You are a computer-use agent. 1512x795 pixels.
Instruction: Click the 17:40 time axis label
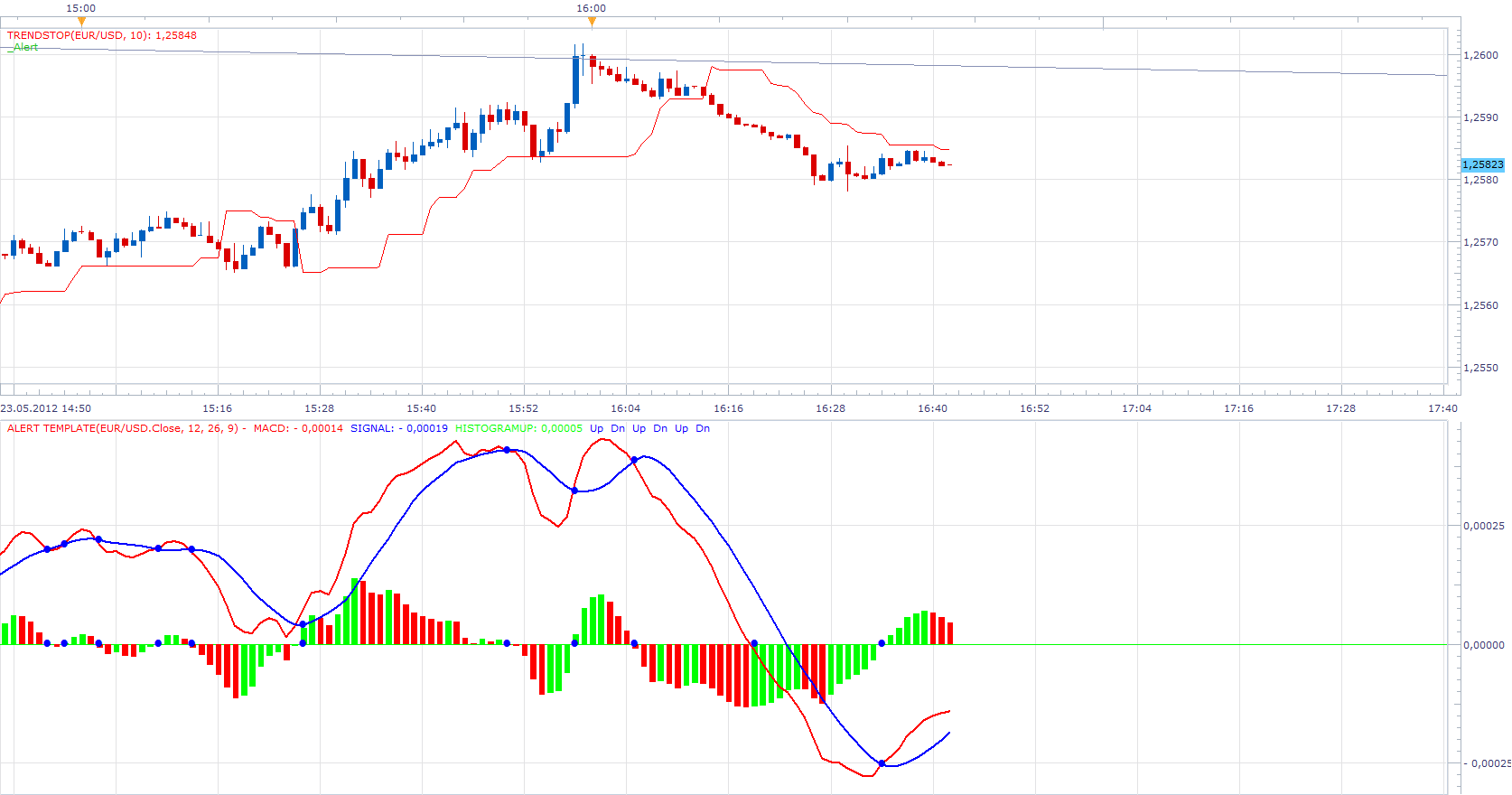tap(1442, 408)
